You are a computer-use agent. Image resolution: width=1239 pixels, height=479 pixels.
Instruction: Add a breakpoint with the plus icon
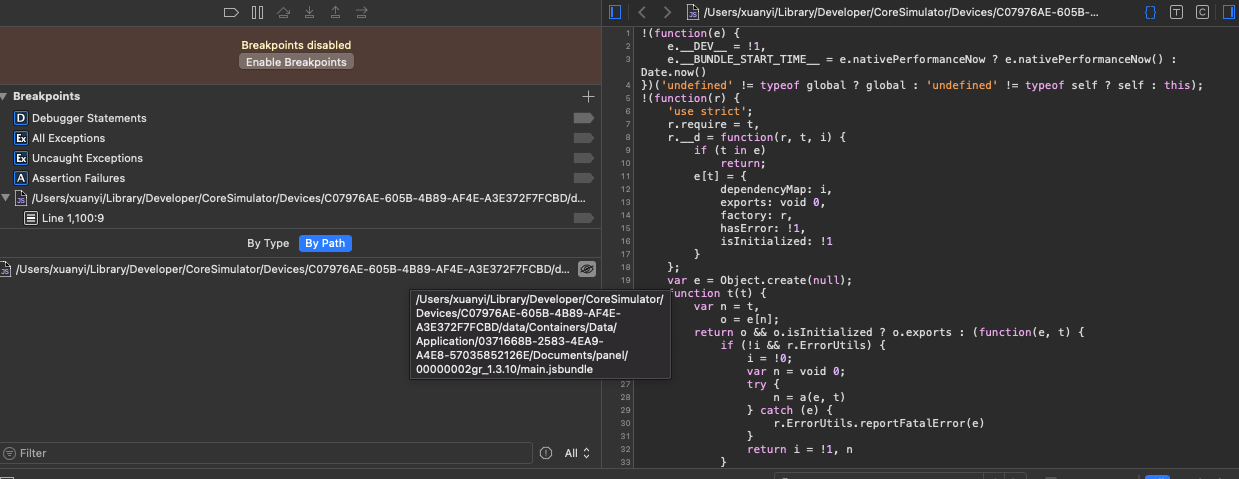(588, 96)
